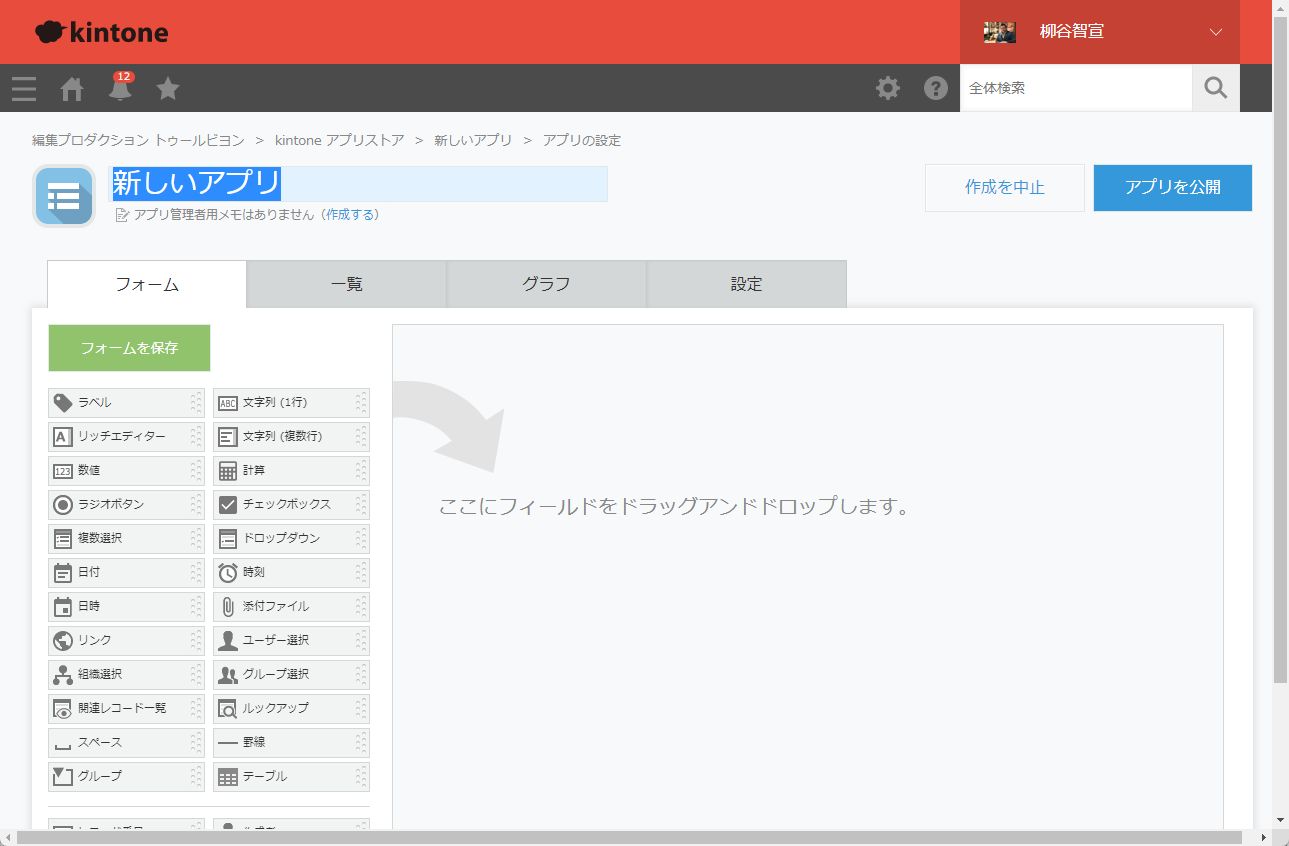Open the help question mark icon

(x=936, y=88)
